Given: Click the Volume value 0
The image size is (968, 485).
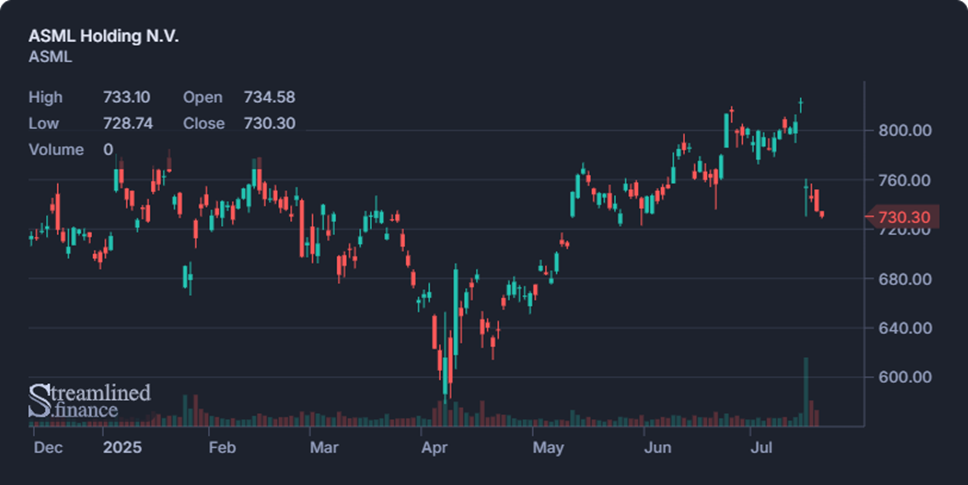Looking at the screenshot, I should 108,150.
